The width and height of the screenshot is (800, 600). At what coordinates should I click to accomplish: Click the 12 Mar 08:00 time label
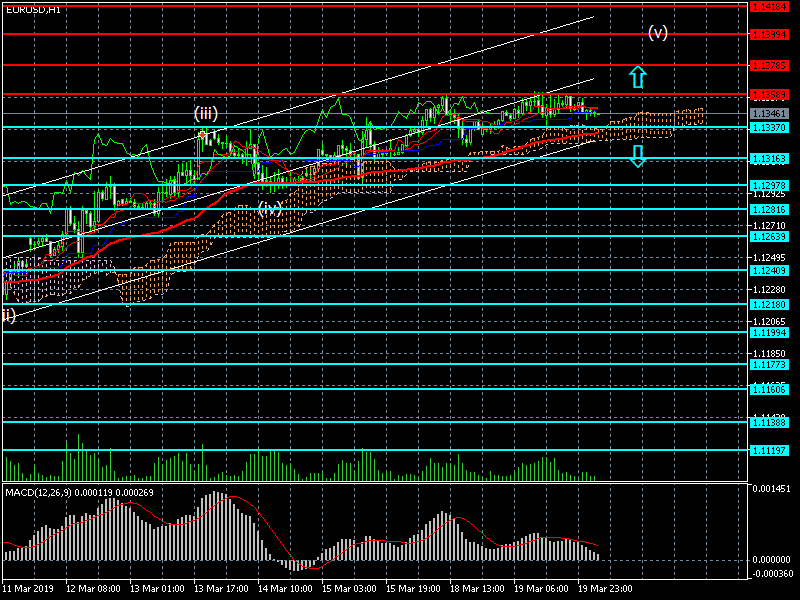point(93,589)
